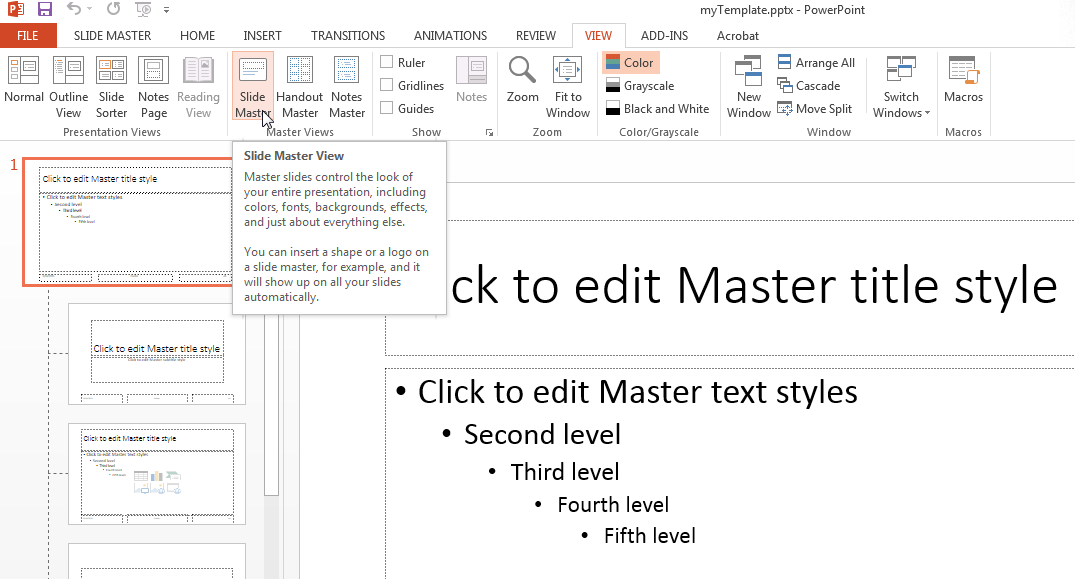Open Slide Sorter view
Screen dimensions: 1075x579
(x=111, y=85)
